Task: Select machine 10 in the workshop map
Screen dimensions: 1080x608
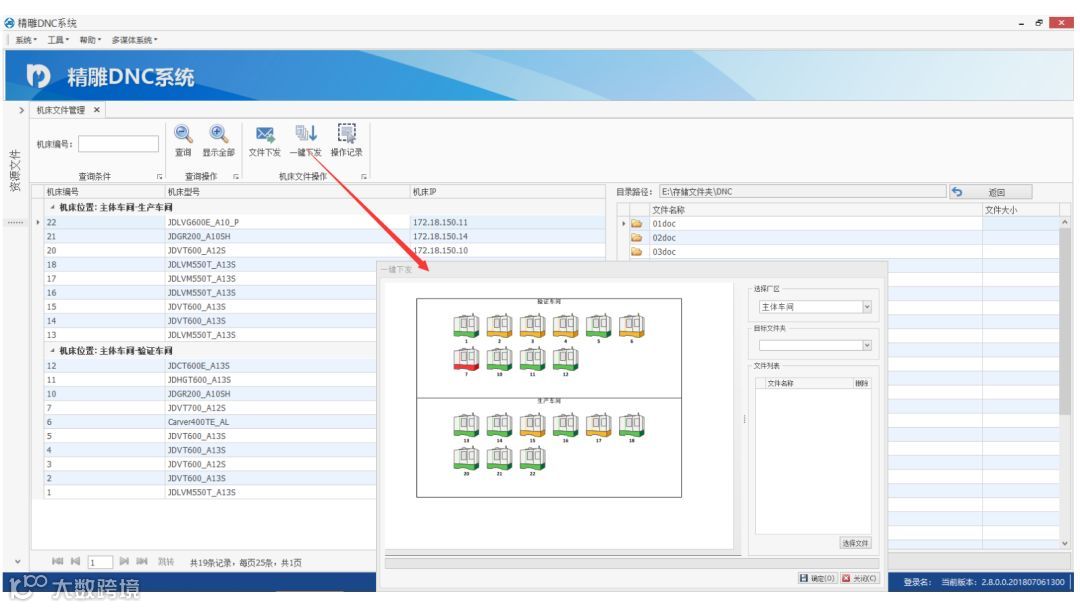Action: [499, 358]
